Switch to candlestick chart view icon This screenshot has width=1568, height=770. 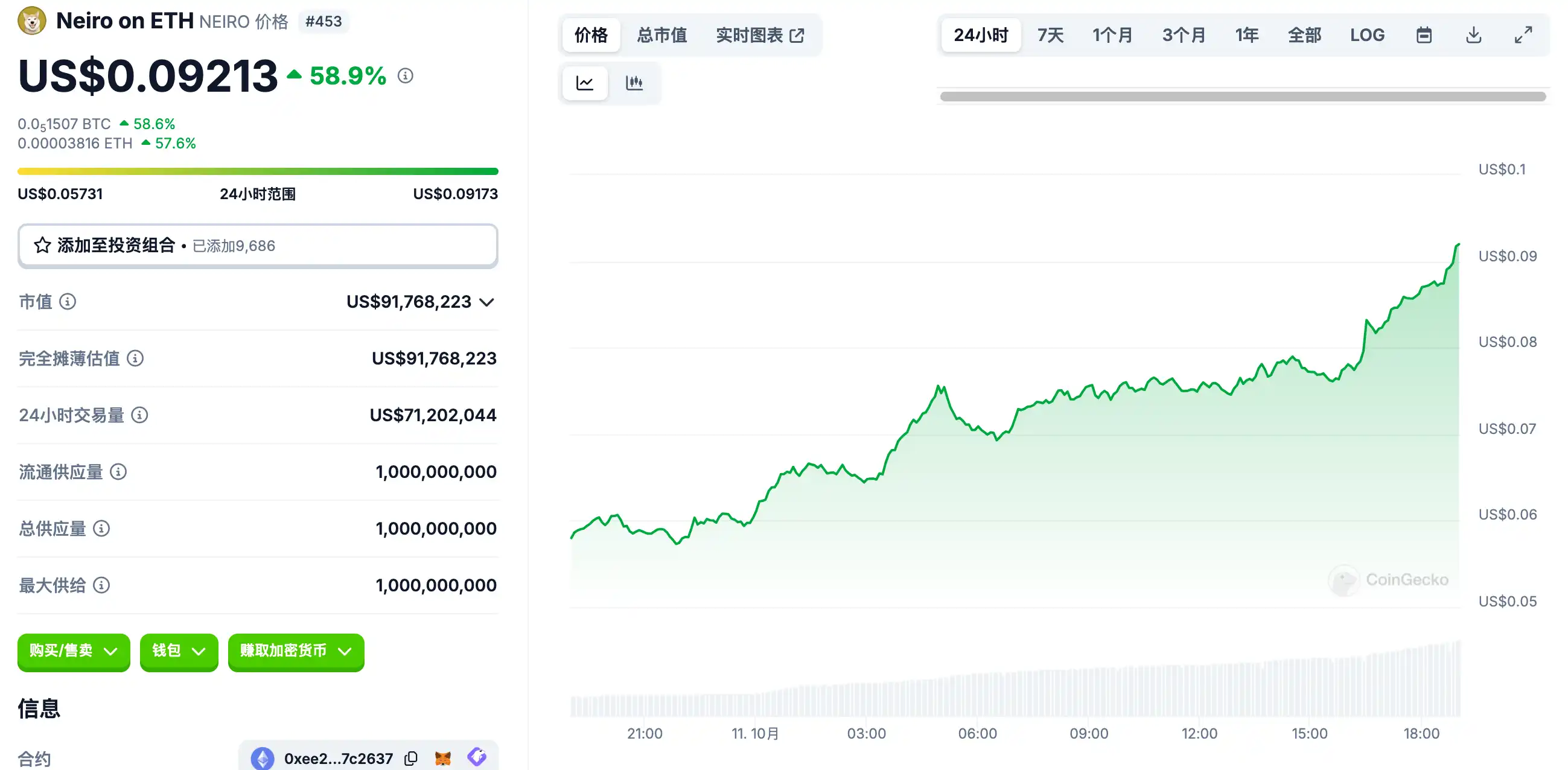(634, 83)
